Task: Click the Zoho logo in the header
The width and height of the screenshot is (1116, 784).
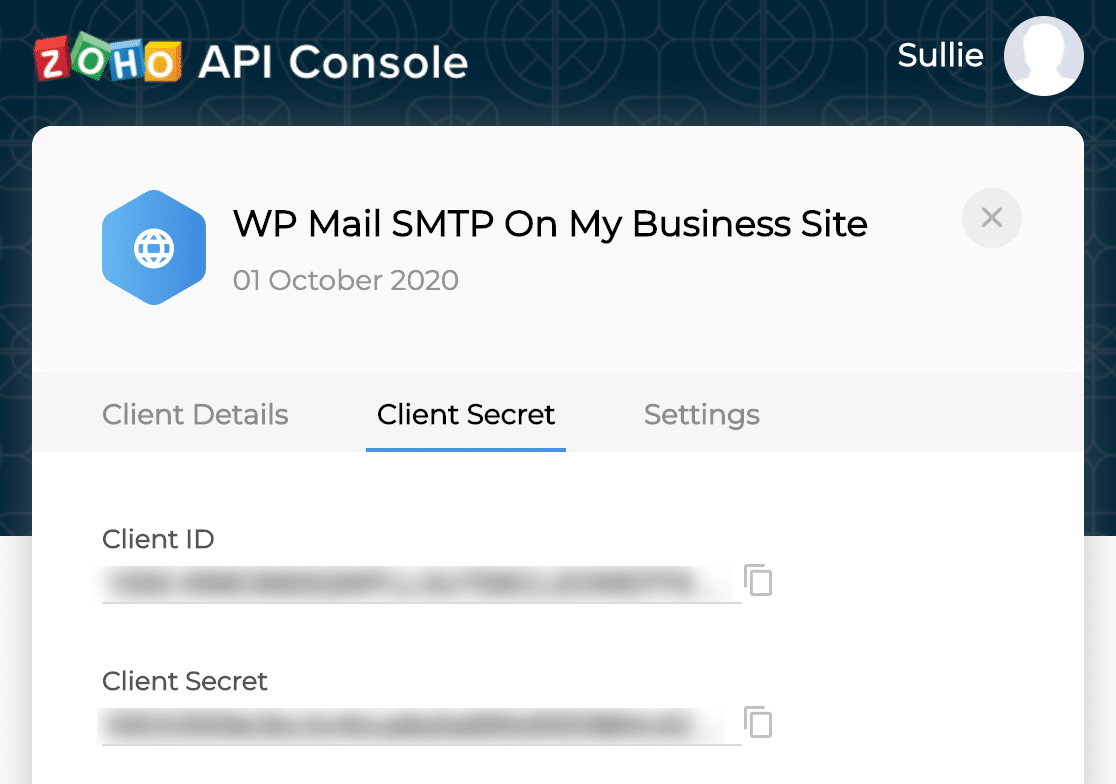Action: (x=108, y=61)
